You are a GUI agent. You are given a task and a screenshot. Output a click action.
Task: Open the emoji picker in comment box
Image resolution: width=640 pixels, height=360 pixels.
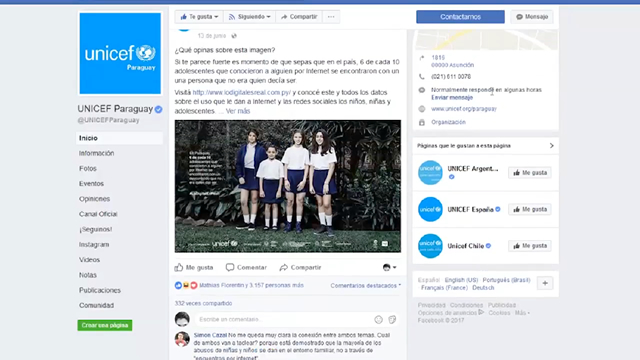pos(378,320)
